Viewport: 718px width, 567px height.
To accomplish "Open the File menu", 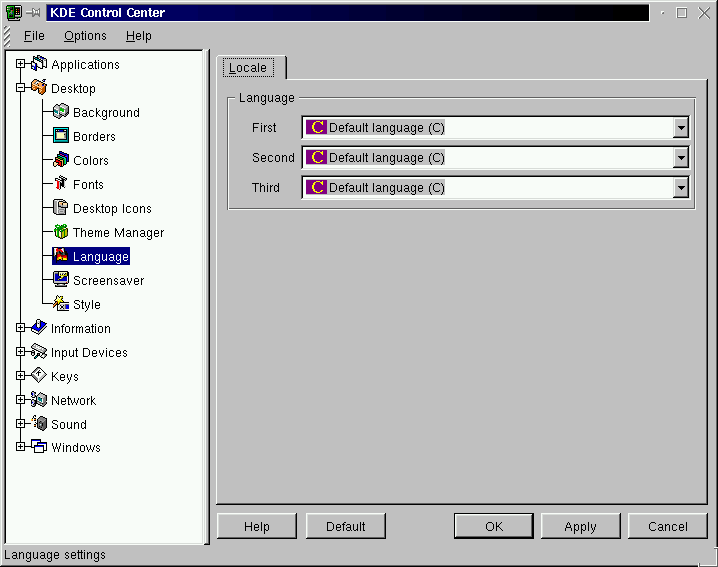I will coord(34,36).
